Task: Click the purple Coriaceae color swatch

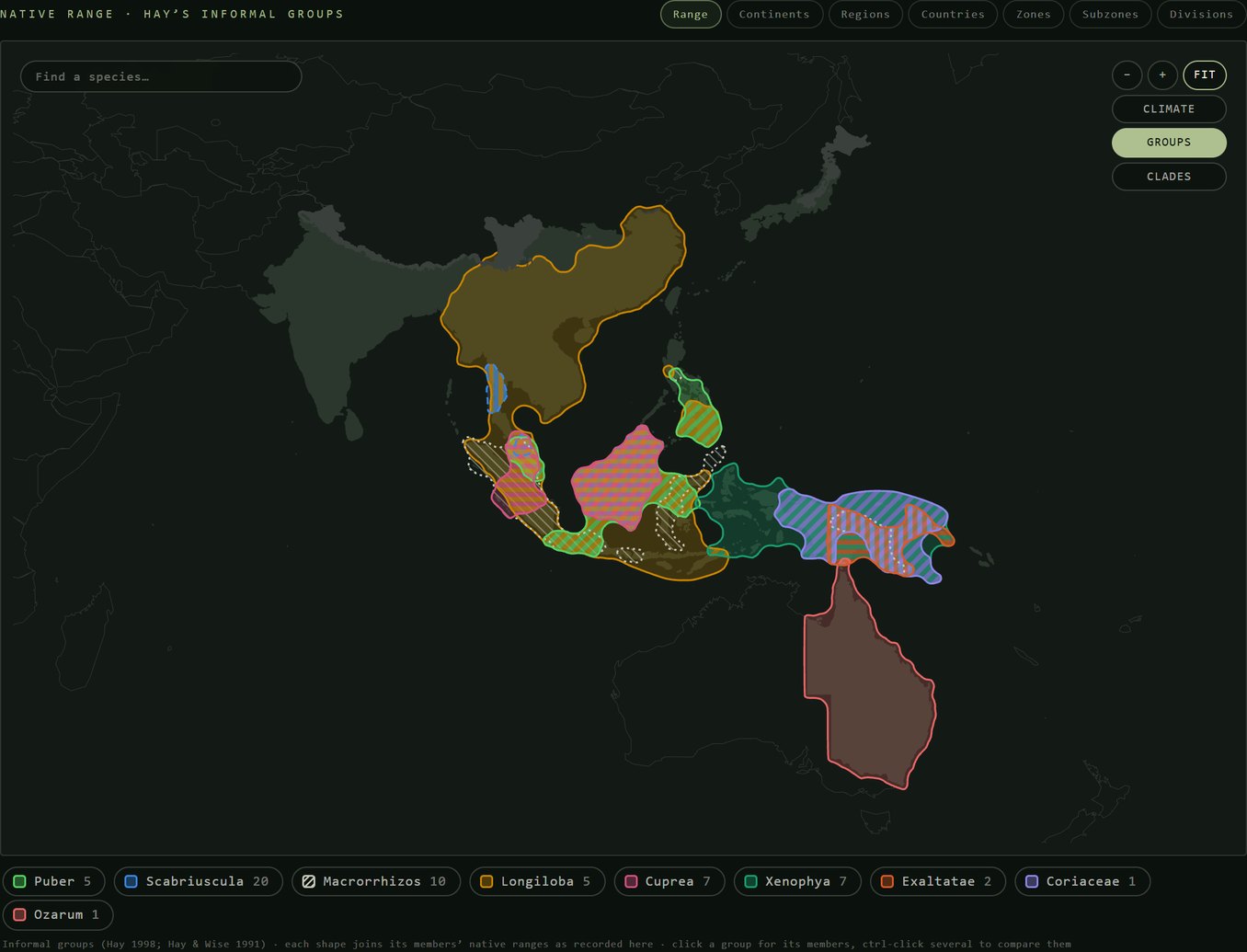Action: pos(1031,881)
